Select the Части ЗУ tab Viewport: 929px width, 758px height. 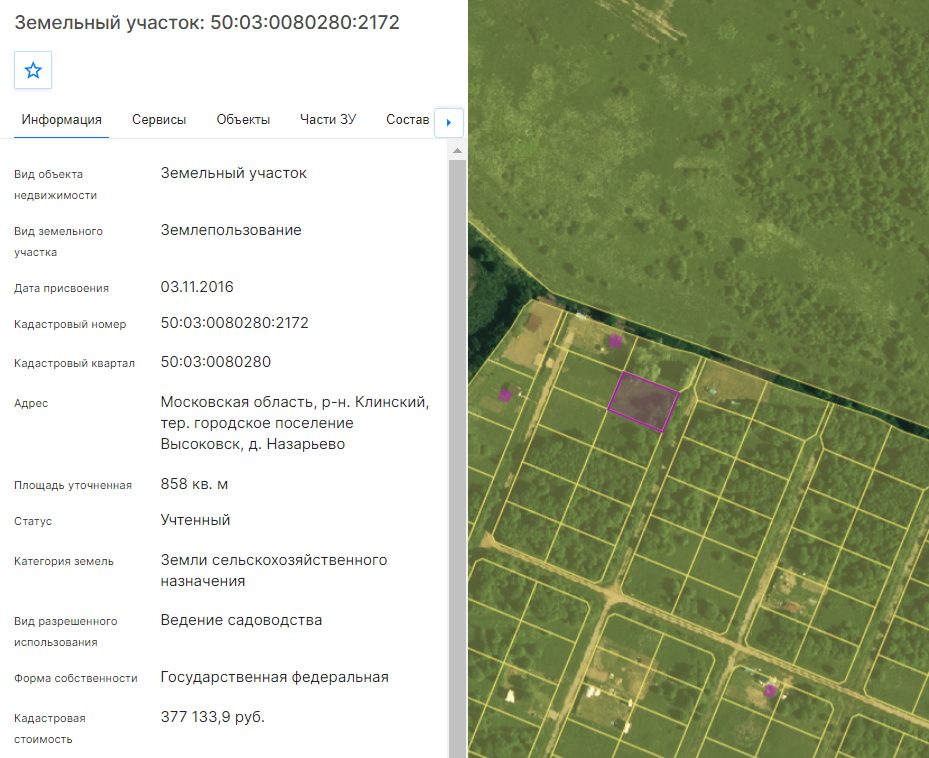pos(328,120)
